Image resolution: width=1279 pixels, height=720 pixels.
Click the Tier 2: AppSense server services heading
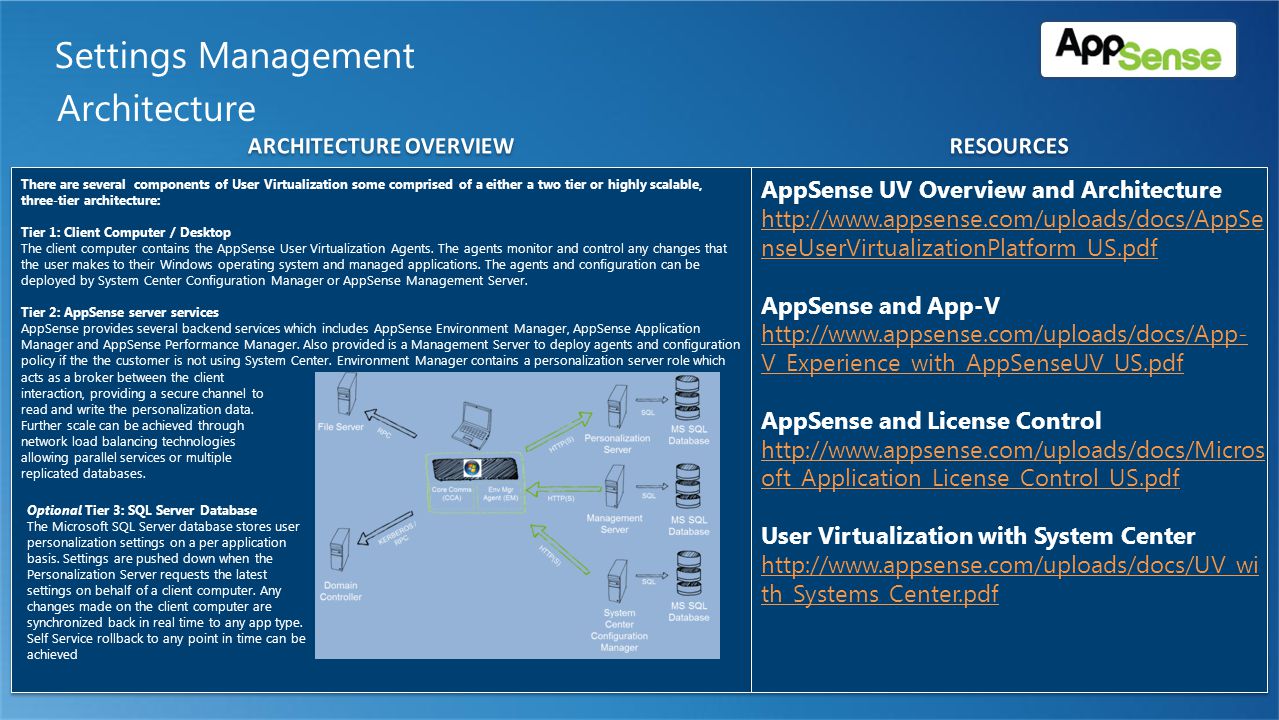click(120, 312)
